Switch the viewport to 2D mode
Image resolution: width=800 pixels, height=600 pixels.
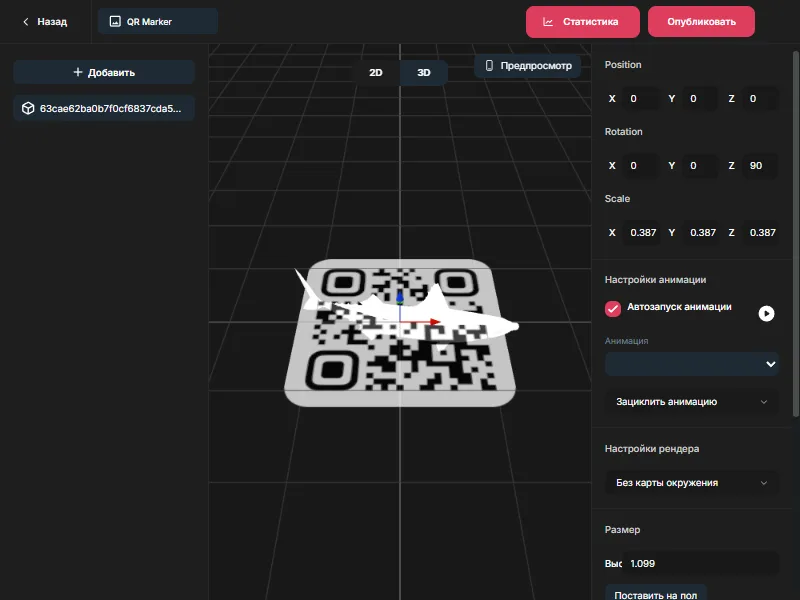[376, 72]
